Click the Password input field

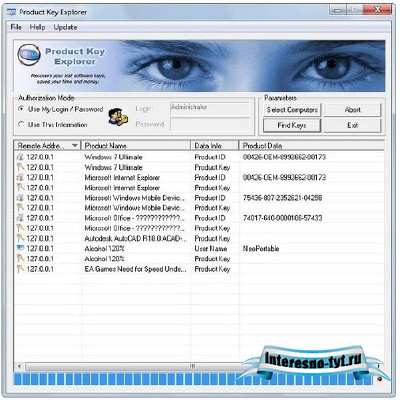[210, 124]
